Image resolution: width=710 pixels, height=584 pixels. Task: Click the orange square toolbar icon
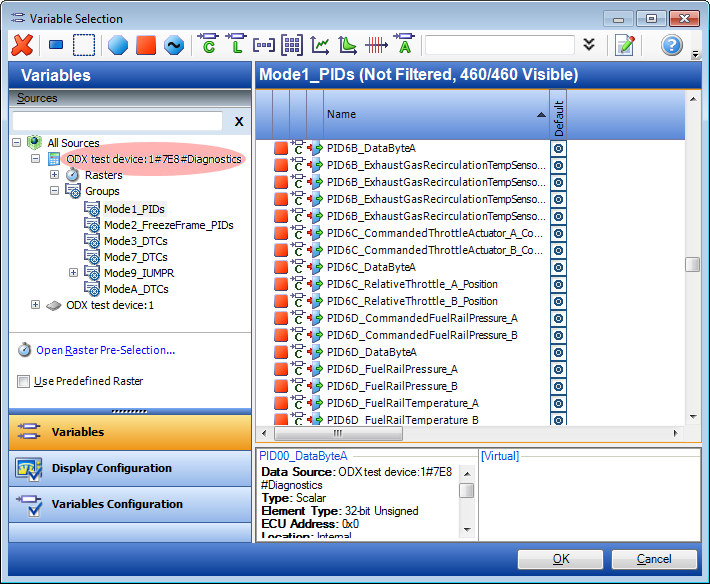[x=146, y=45]
